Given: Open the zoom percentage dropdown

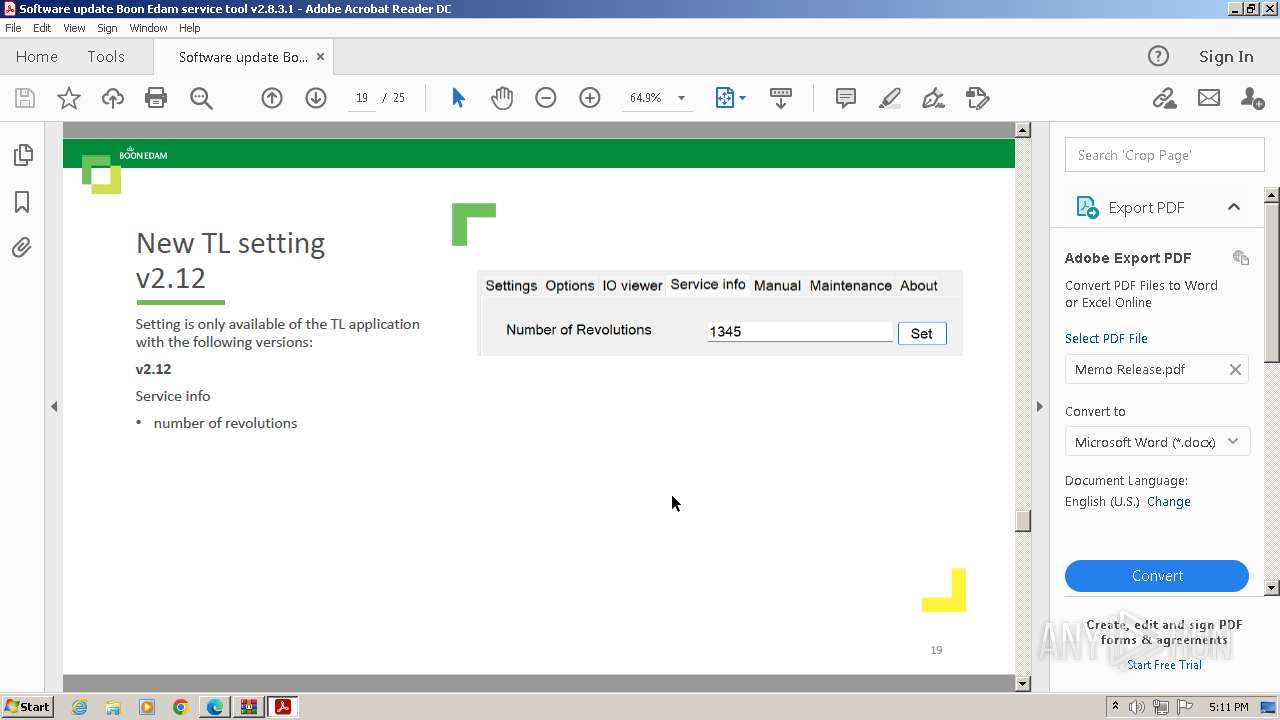Looking at the screenshot, I should [681, 98].
